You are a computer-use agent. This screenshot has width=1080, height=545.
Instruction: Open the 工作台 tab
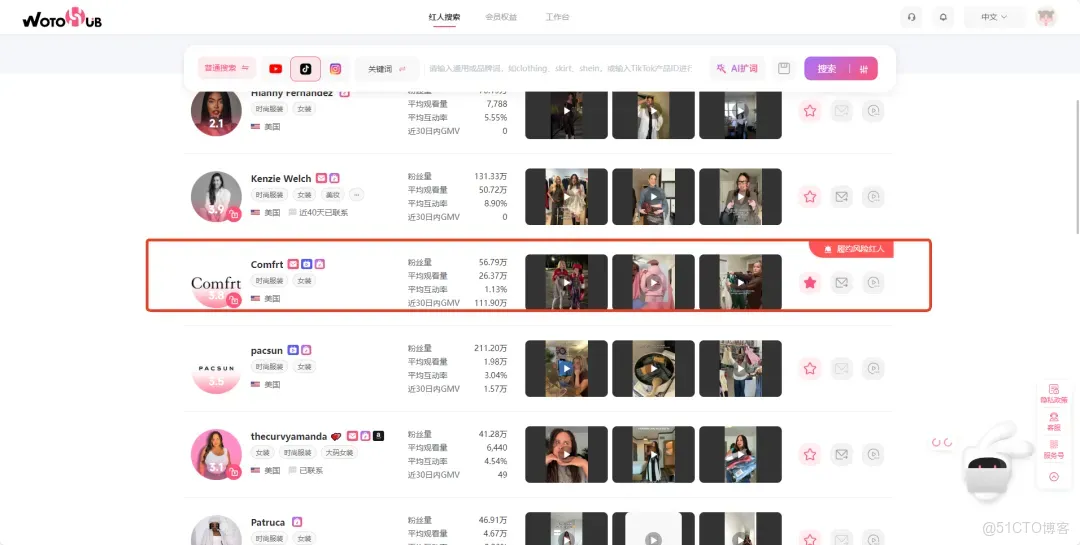[557, 17]
